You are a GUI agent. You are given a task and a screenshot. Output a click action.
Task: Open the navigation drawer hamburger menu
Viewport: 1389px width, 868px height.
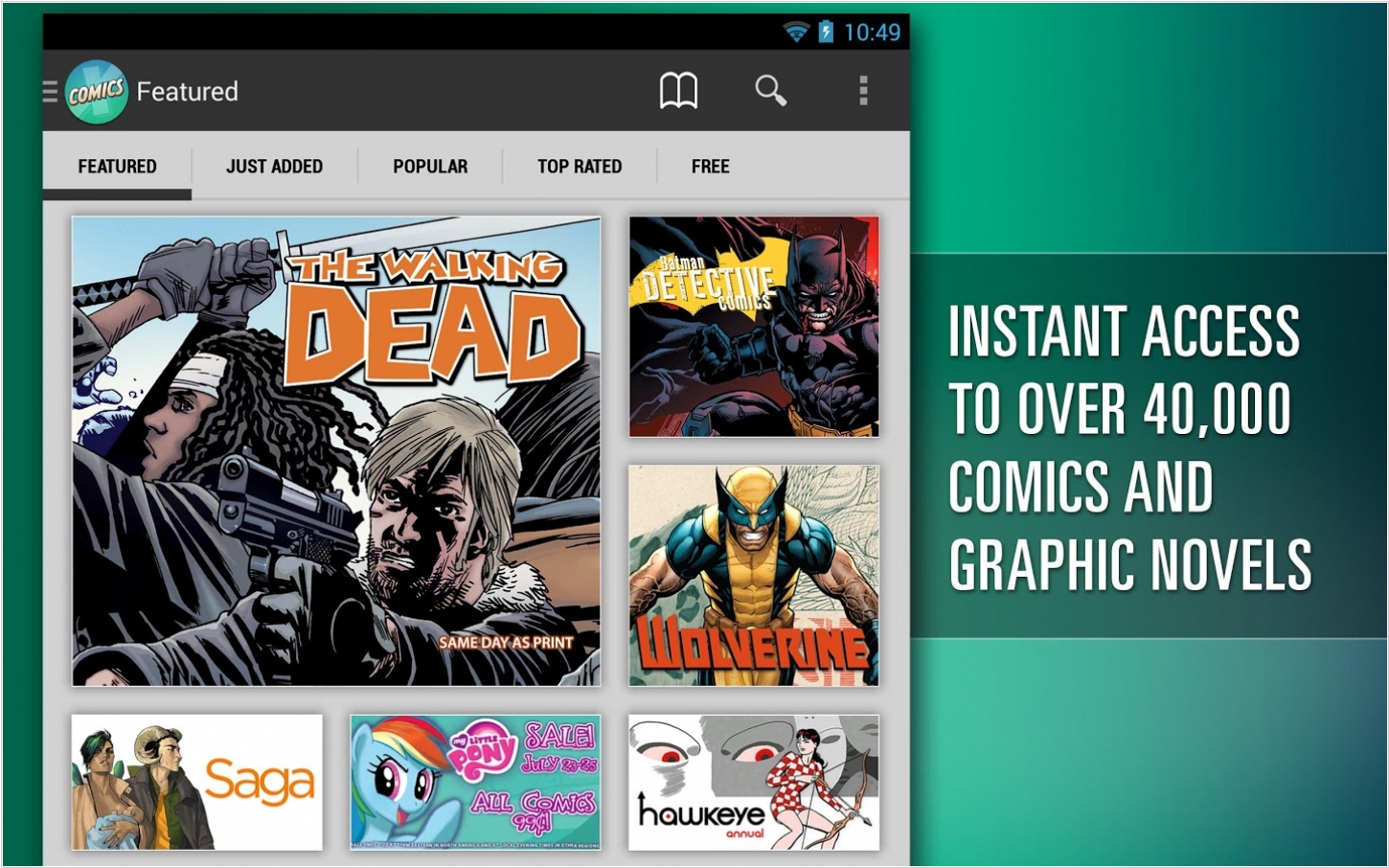(50, 91)
